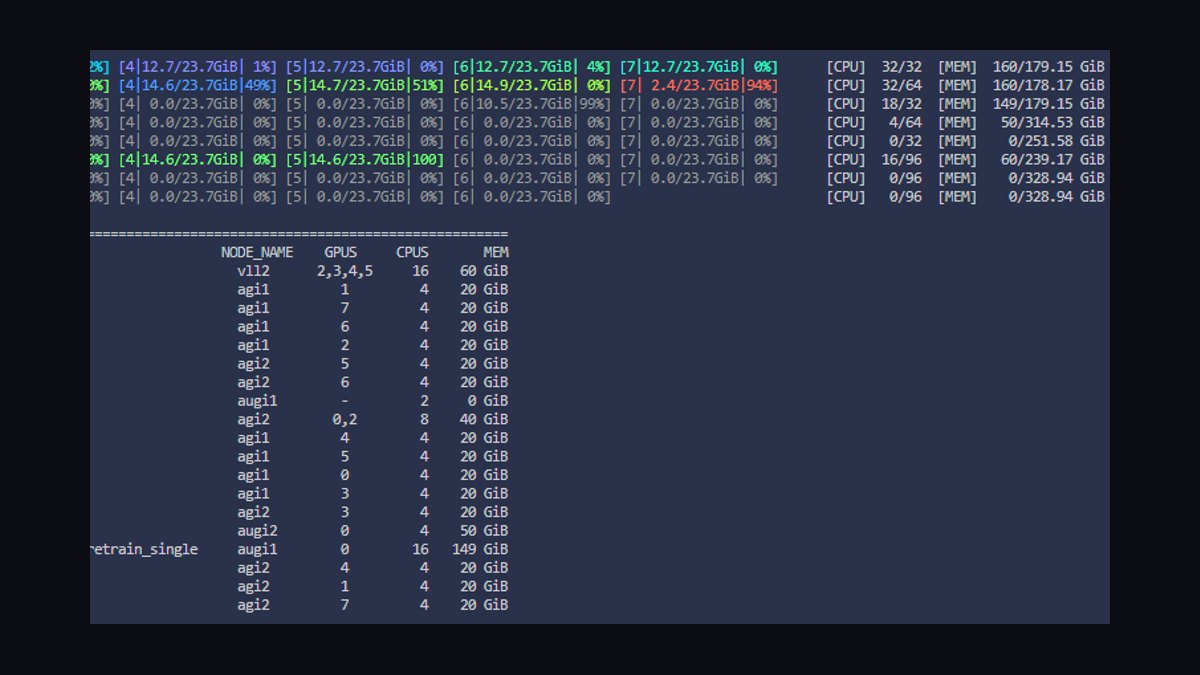This screenshot has width=1200, height=675.
Task: Select memory value 0/251.58 GiB
Action: 1057,141
